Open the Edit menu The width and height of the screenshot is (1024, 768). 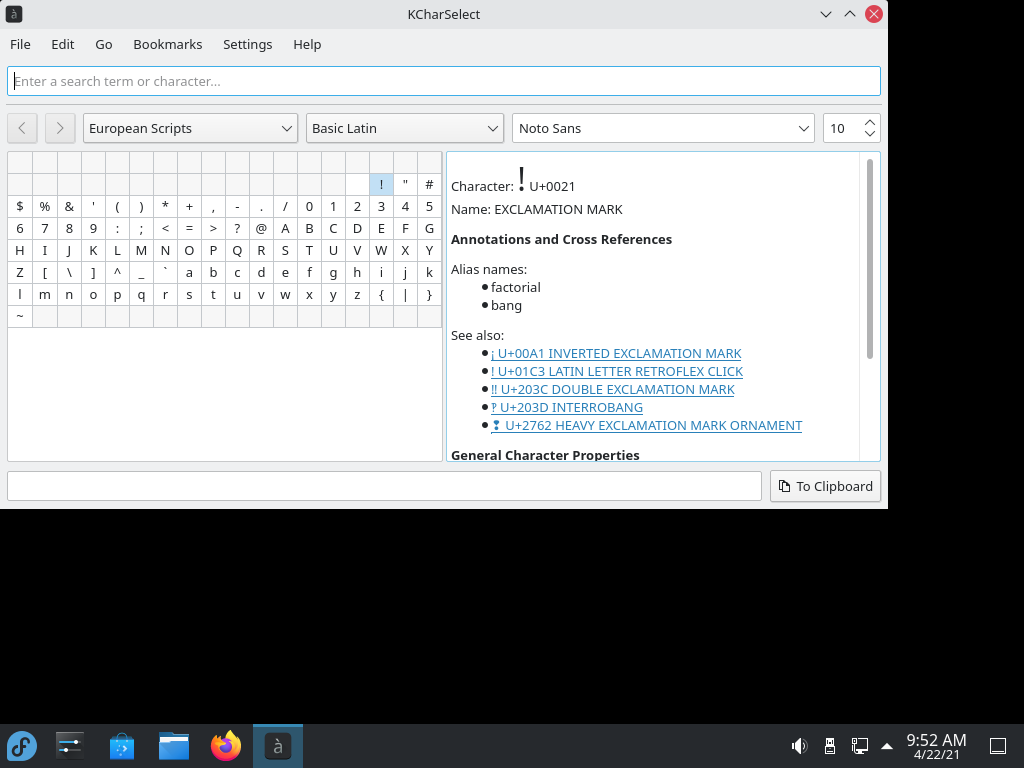63,44
